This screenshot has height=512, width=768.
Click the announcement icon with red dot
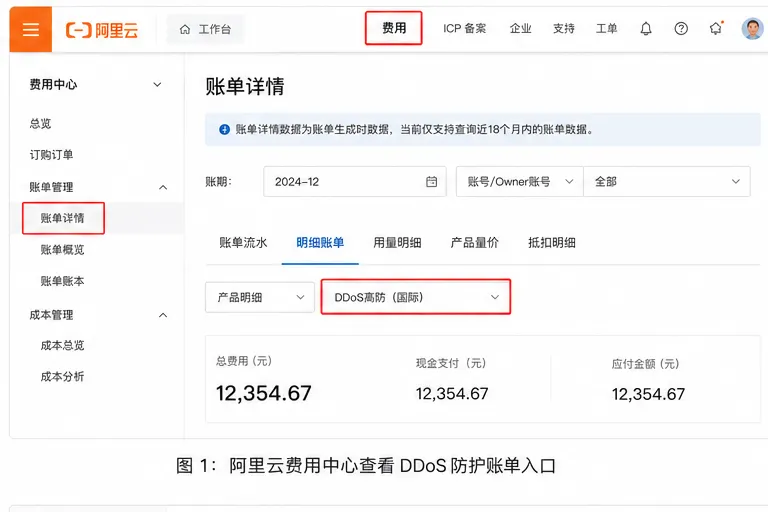tap(716, 28)
